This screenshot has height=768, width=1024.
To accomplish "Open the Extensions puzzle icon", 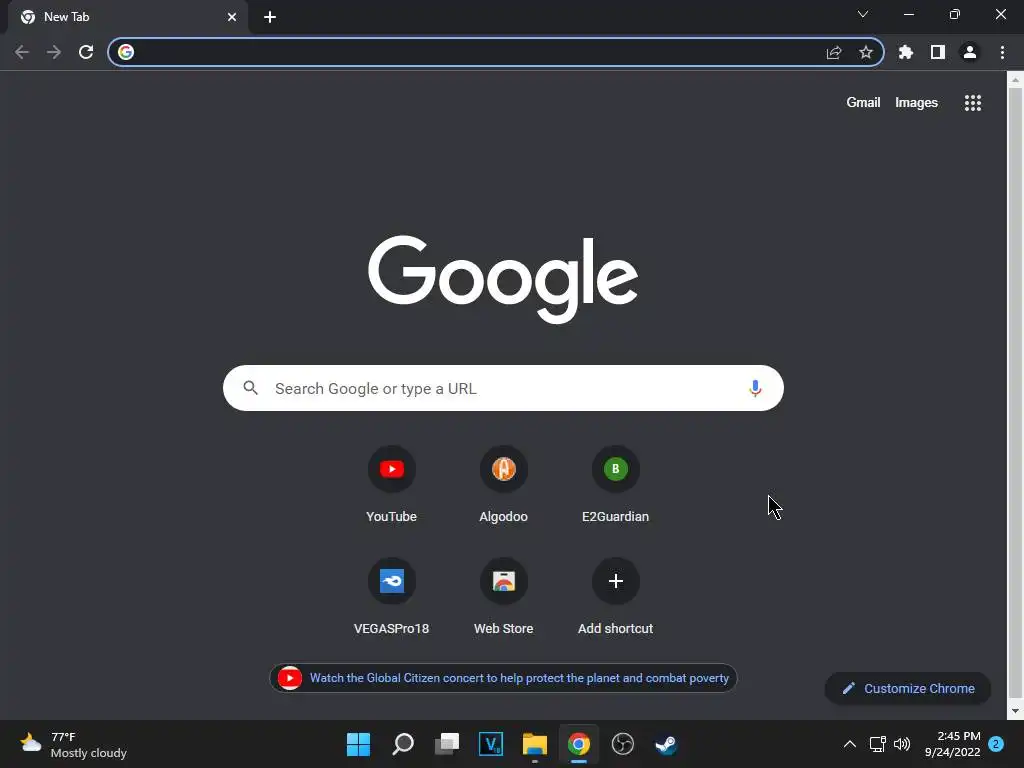I will click(906, 52).
